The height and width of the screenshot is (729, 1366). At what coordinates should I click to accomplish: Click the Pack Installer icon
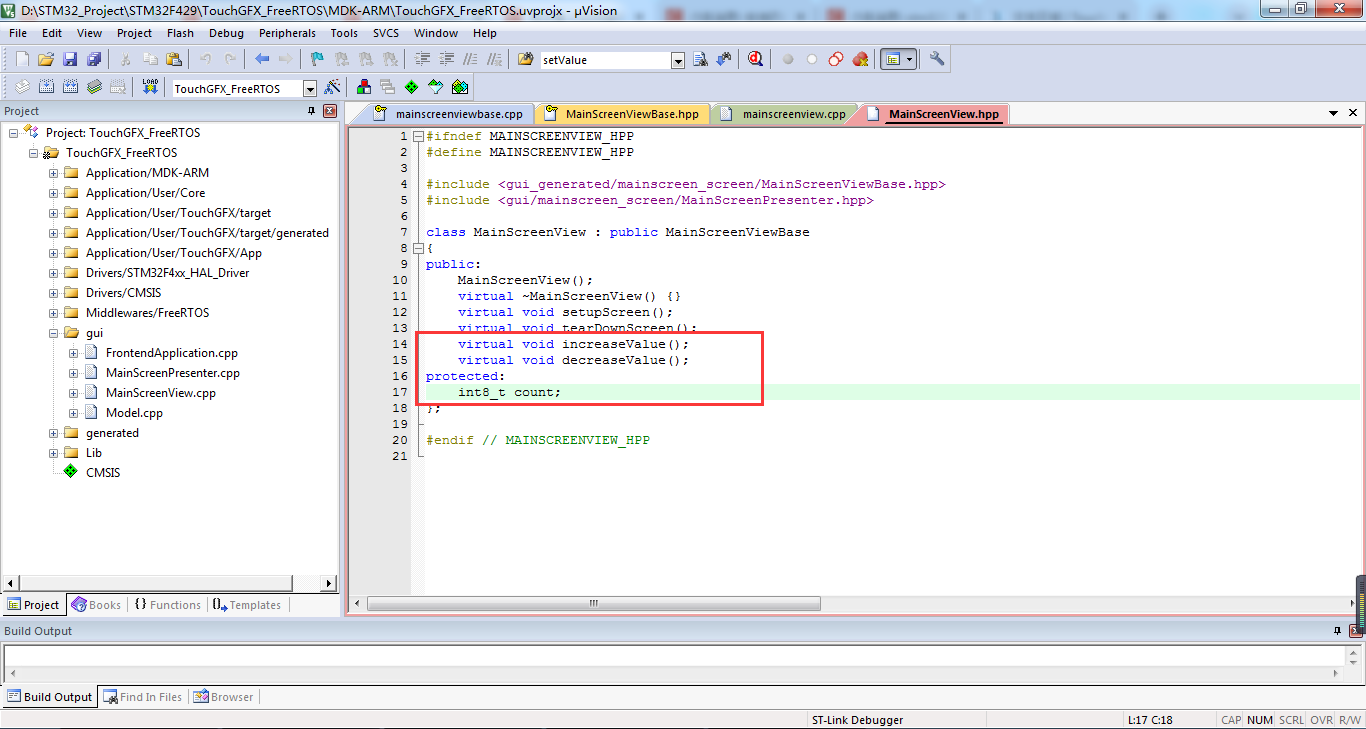[x=460, y=88]
